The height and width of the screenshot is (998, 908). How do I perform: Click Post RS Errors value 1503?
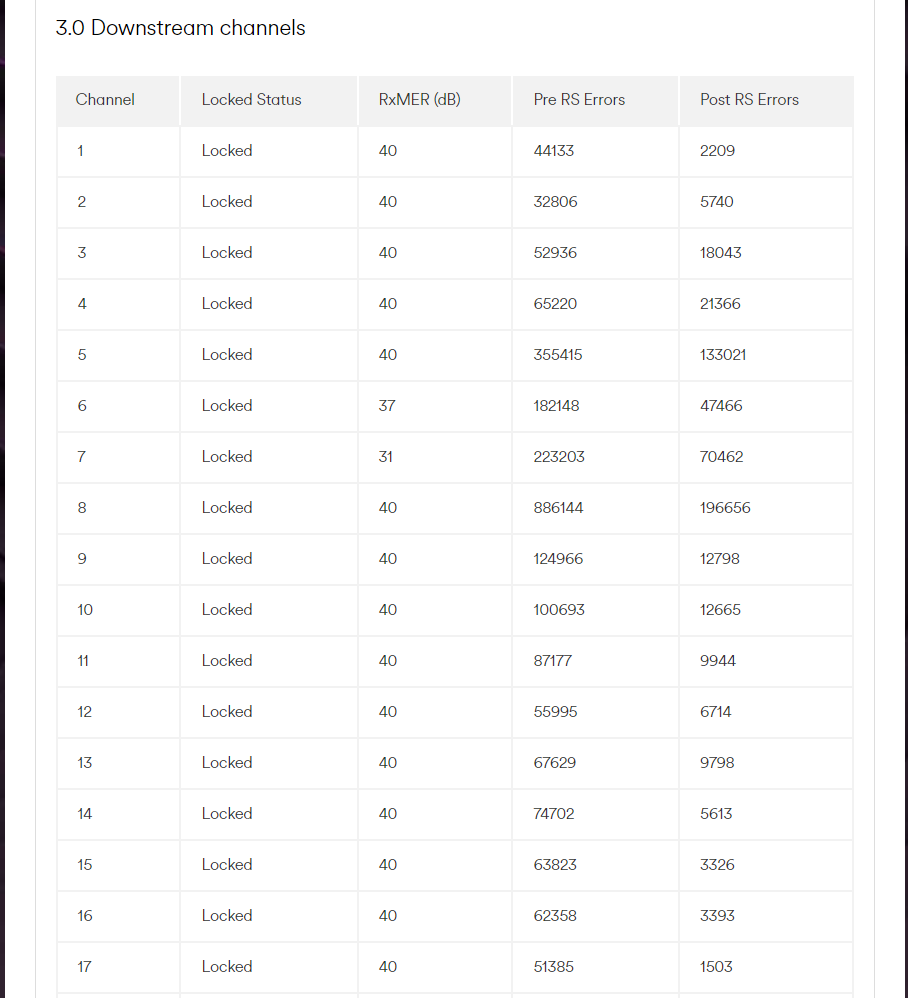point(716,967)
